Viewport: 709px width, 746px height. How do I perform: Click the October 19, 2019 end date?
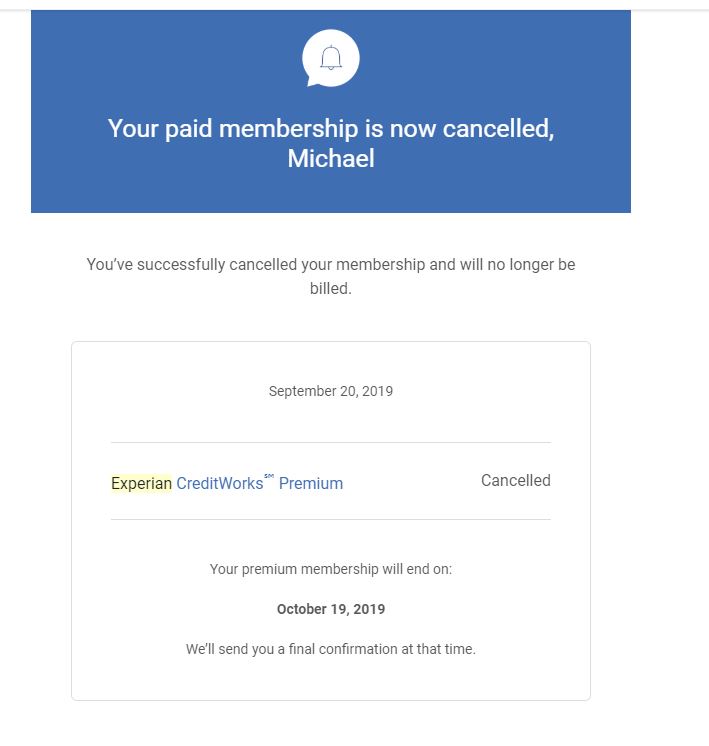tap(331, 609)
